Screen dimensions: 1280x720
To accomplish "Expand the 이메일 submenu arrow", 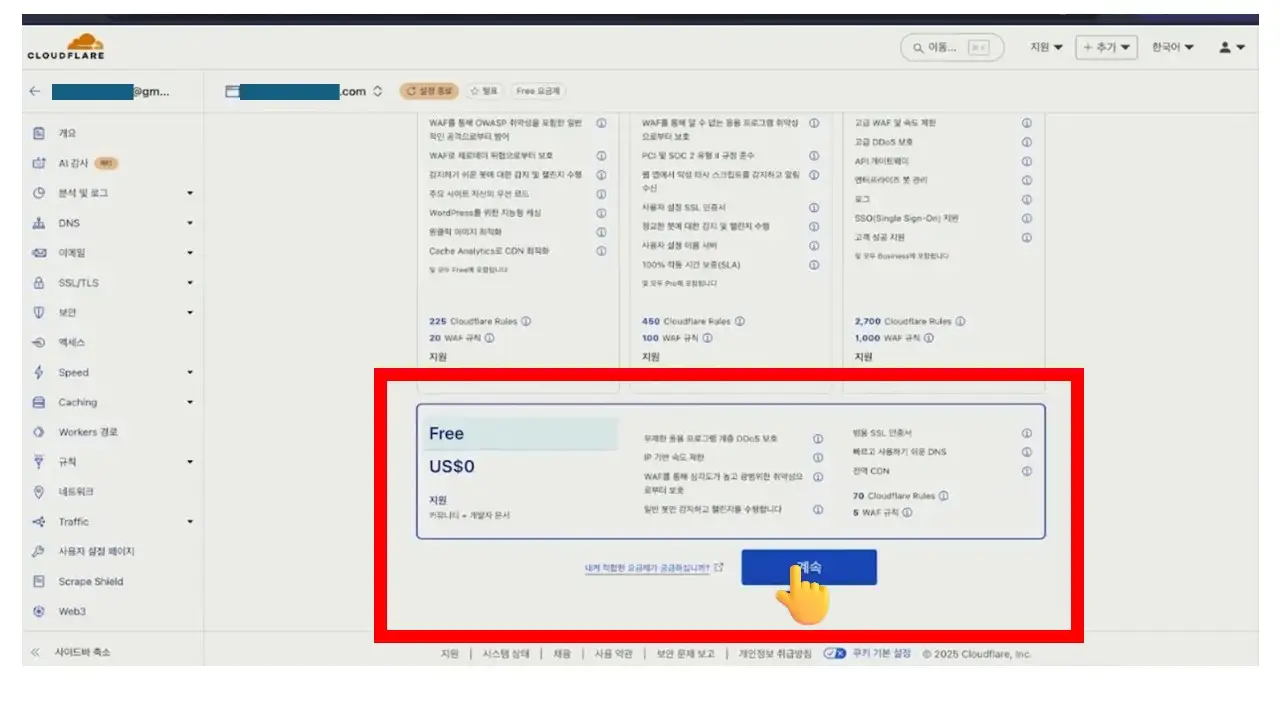I will (x=190, y=253).
